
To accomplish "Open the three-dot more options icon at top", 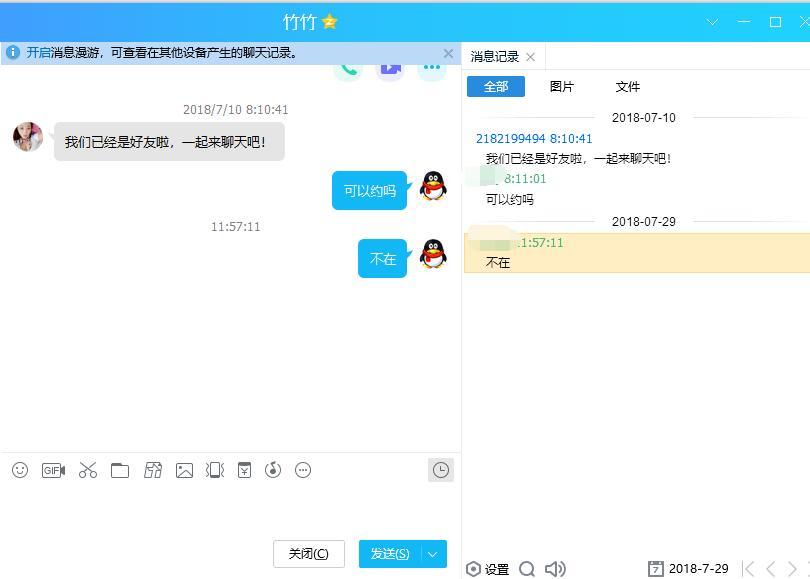I will click(x=432, y=69).
